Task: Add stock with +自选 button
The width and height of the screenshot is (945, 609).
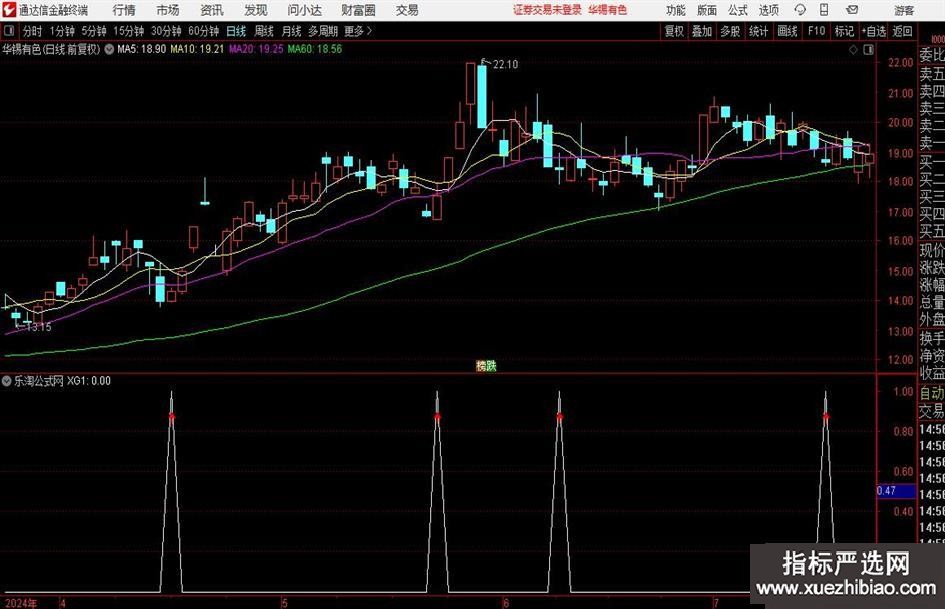Action: (873, 31)
